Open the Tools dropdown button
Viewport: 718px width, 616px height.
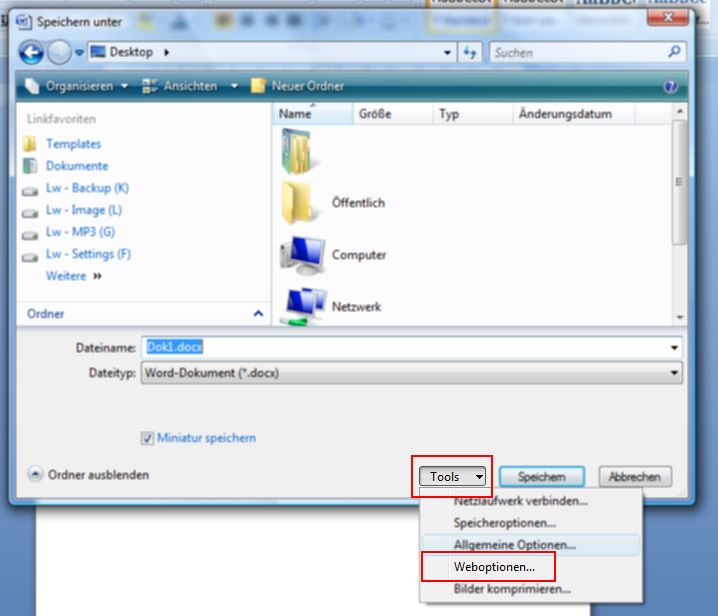click(x=452, y=477)
